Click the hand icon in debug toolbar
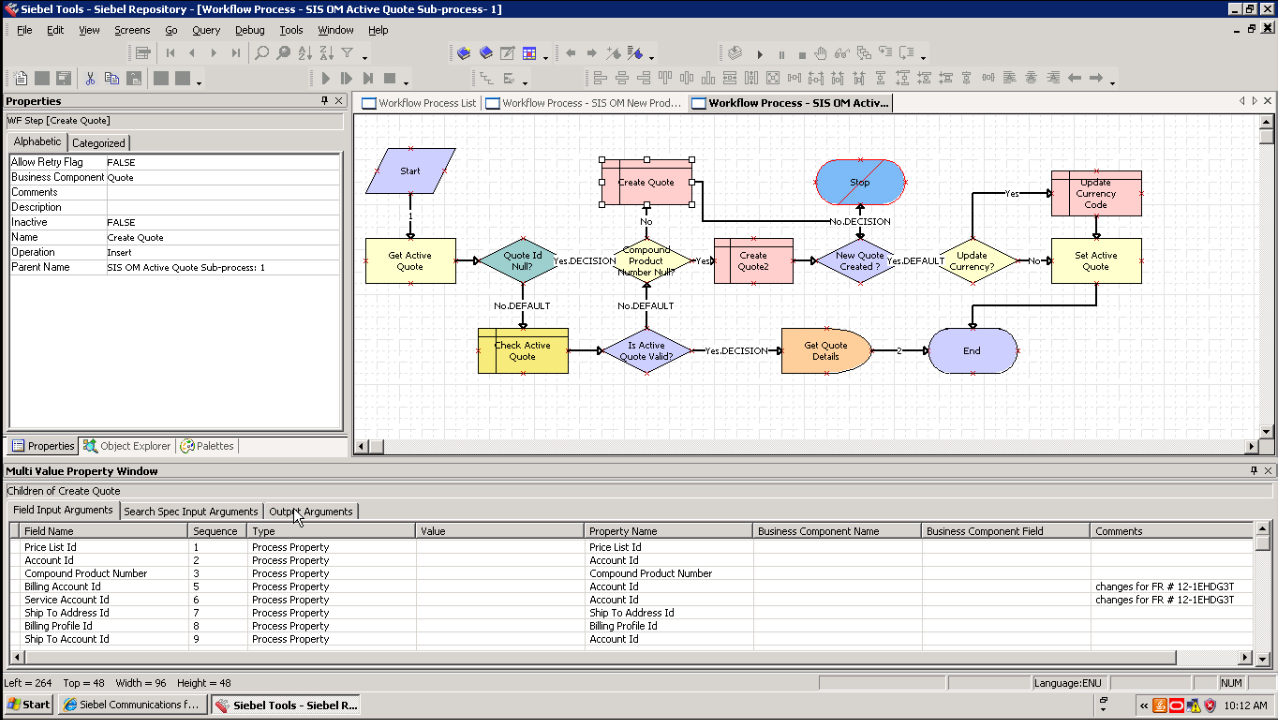This screenshot has width=1278, height=720. pos(820,53)
